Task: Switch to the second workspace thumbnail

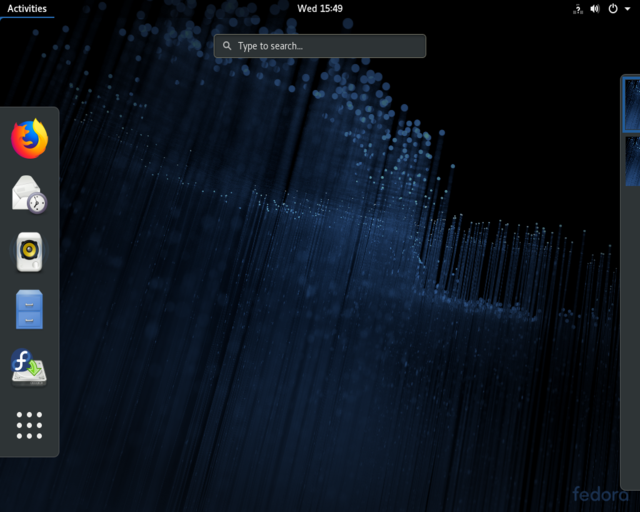Action: [633, 161]
